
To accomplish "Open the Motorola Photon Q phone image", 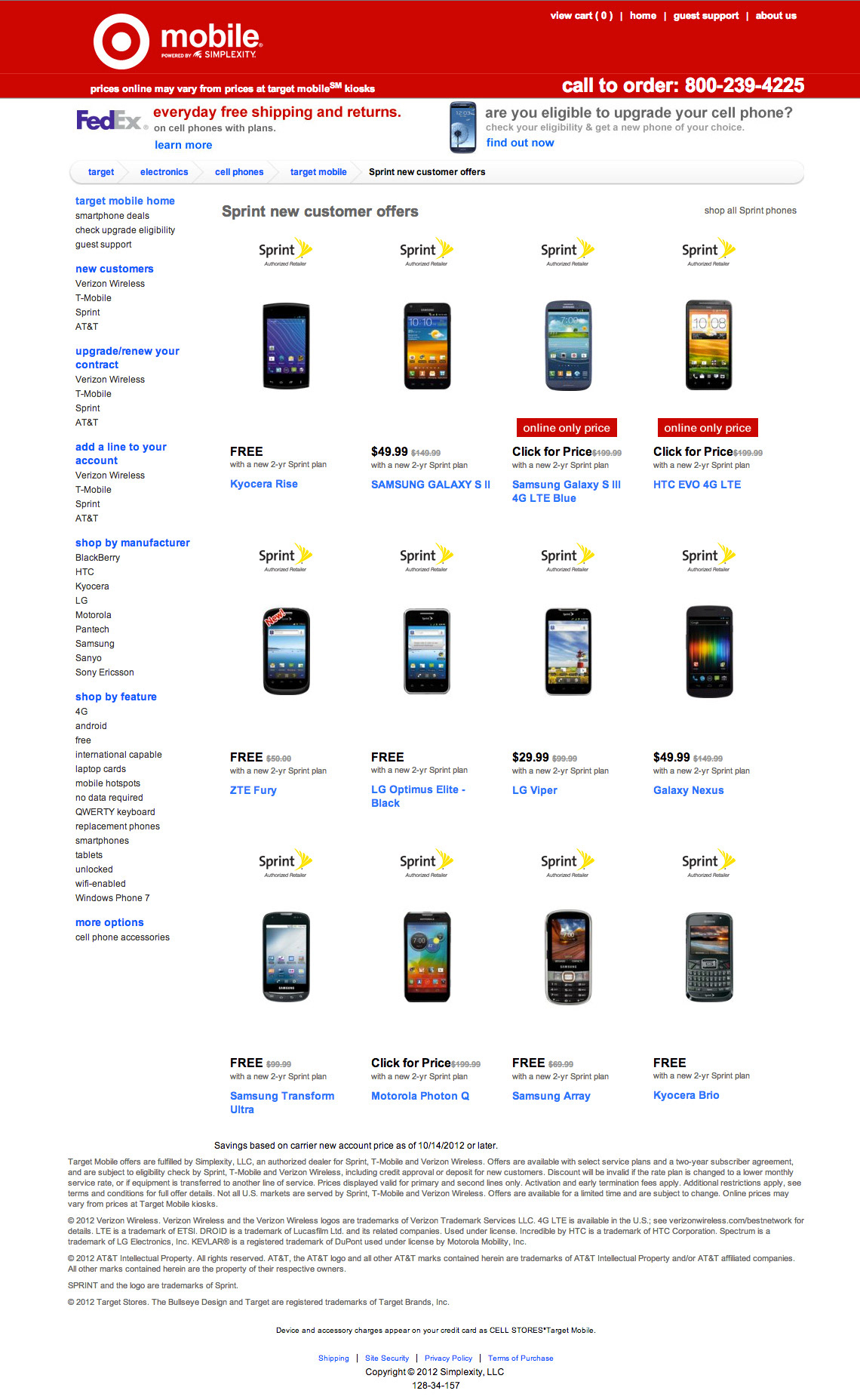I will [x=427, y=957].
